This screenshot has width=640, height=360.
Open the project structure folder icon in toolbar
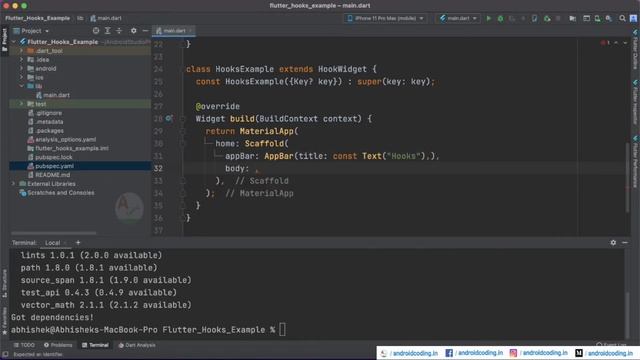(x=573, y=18)
